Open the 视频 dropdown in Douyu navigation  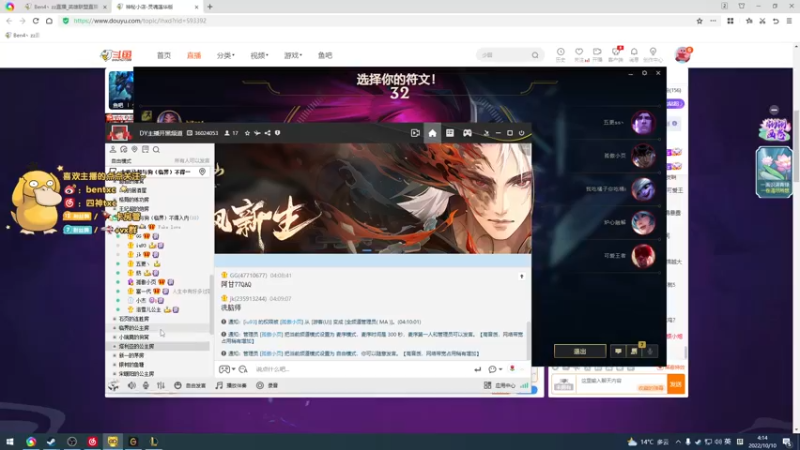(259, 55)
